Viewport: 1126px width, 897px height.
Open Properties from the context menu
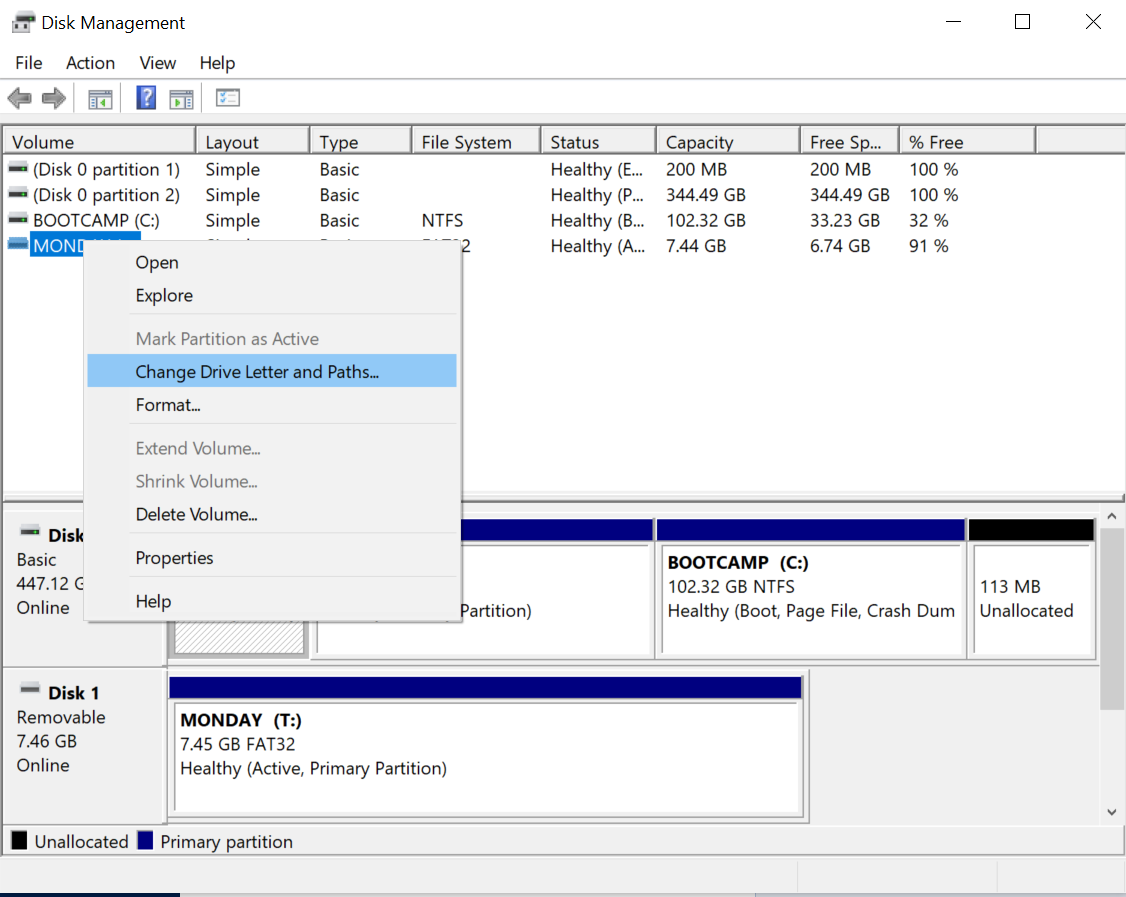point(271,558)
